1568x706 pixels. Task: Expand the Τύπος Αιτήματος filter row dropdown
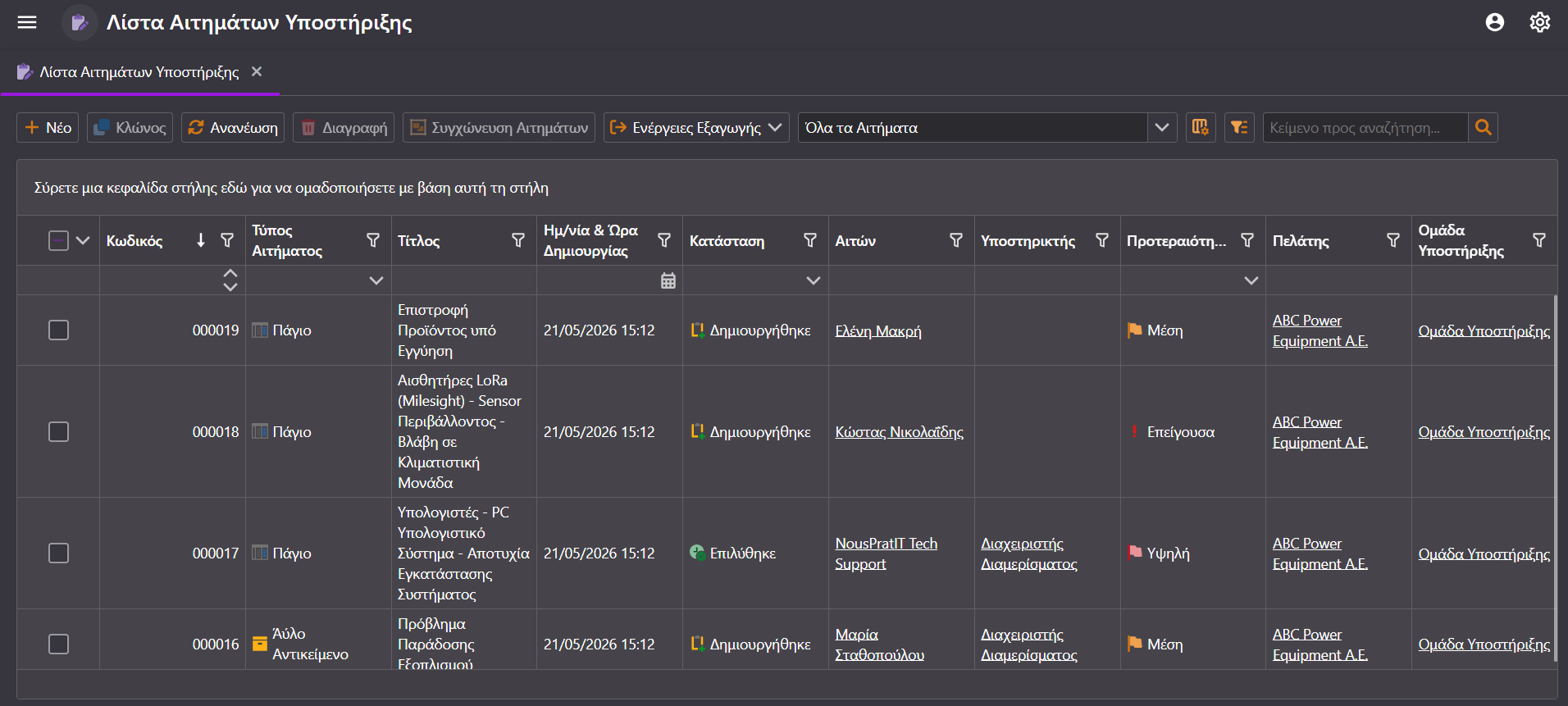click(x=376, y=280)
